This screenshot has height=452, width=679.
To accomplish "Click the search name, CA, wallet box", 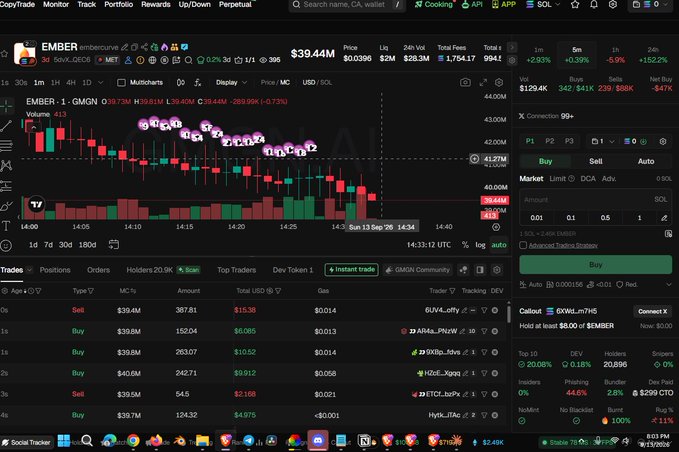I will [347, 5].
